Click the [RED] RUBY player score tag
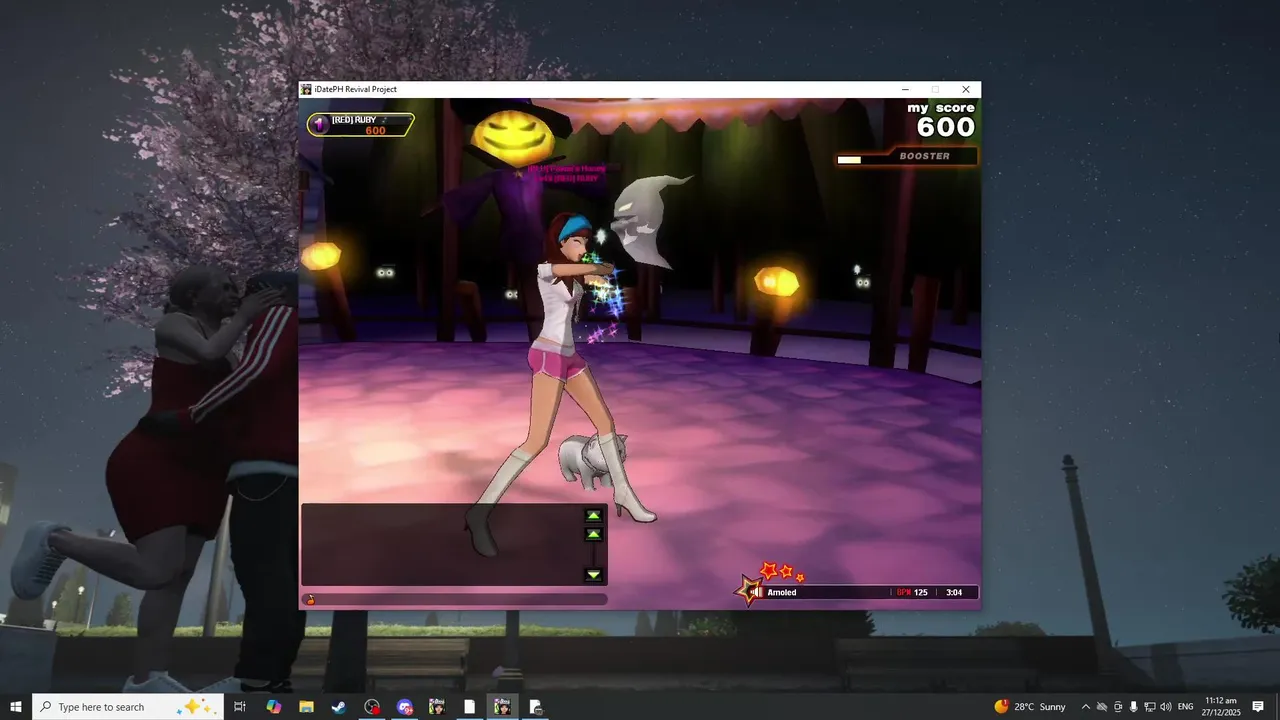Image resolution: width=1280 pixels, height=720 pixels. [x=361, y=124]
